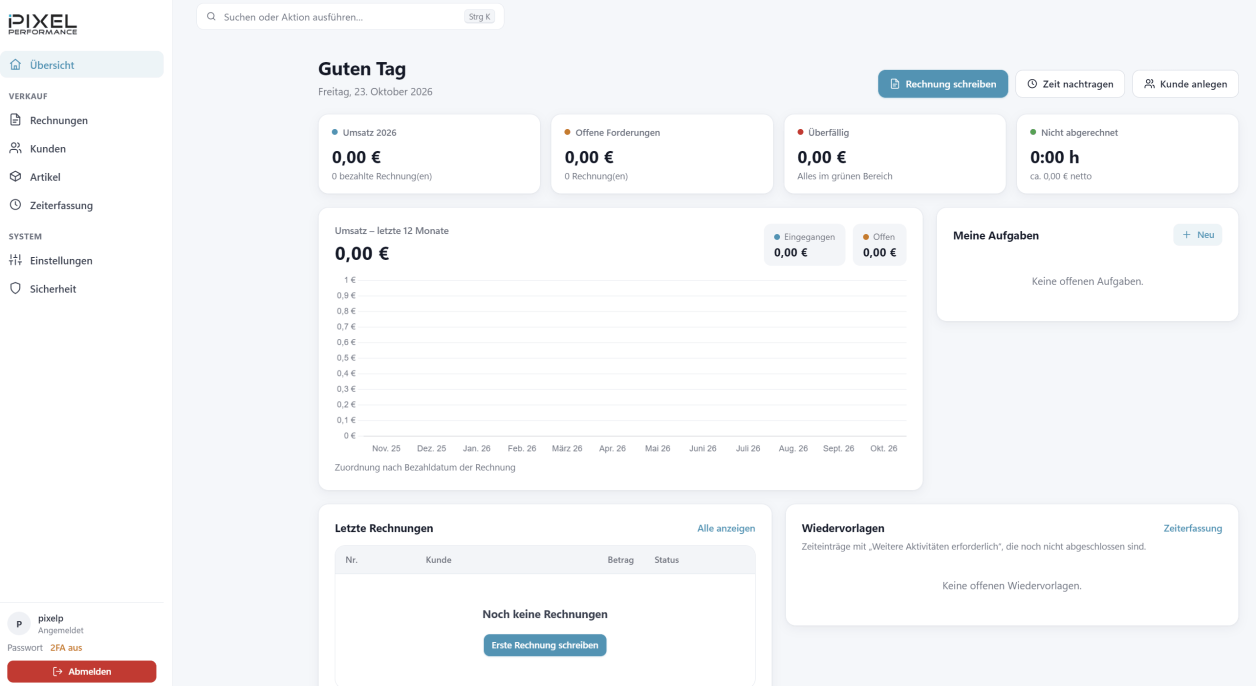Click Erste Rechnung schreiben
This screenshot has height=686, width=1256.
[545, 645]
